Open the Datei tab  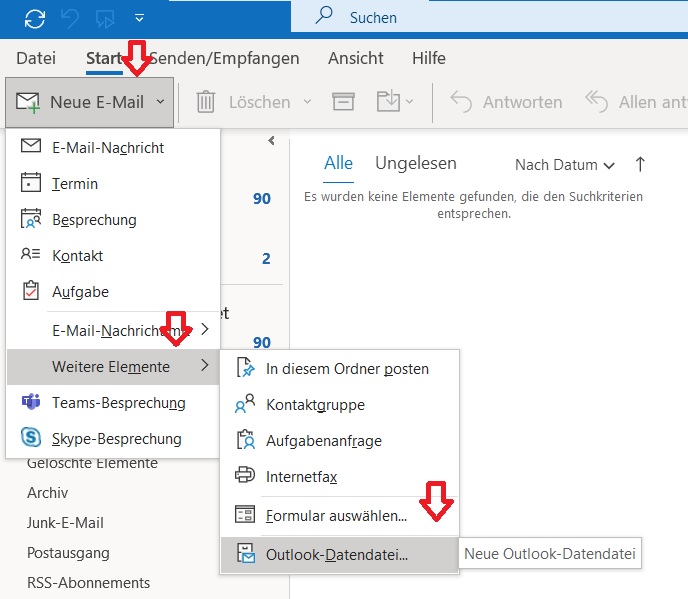click(x=36, y=58)
